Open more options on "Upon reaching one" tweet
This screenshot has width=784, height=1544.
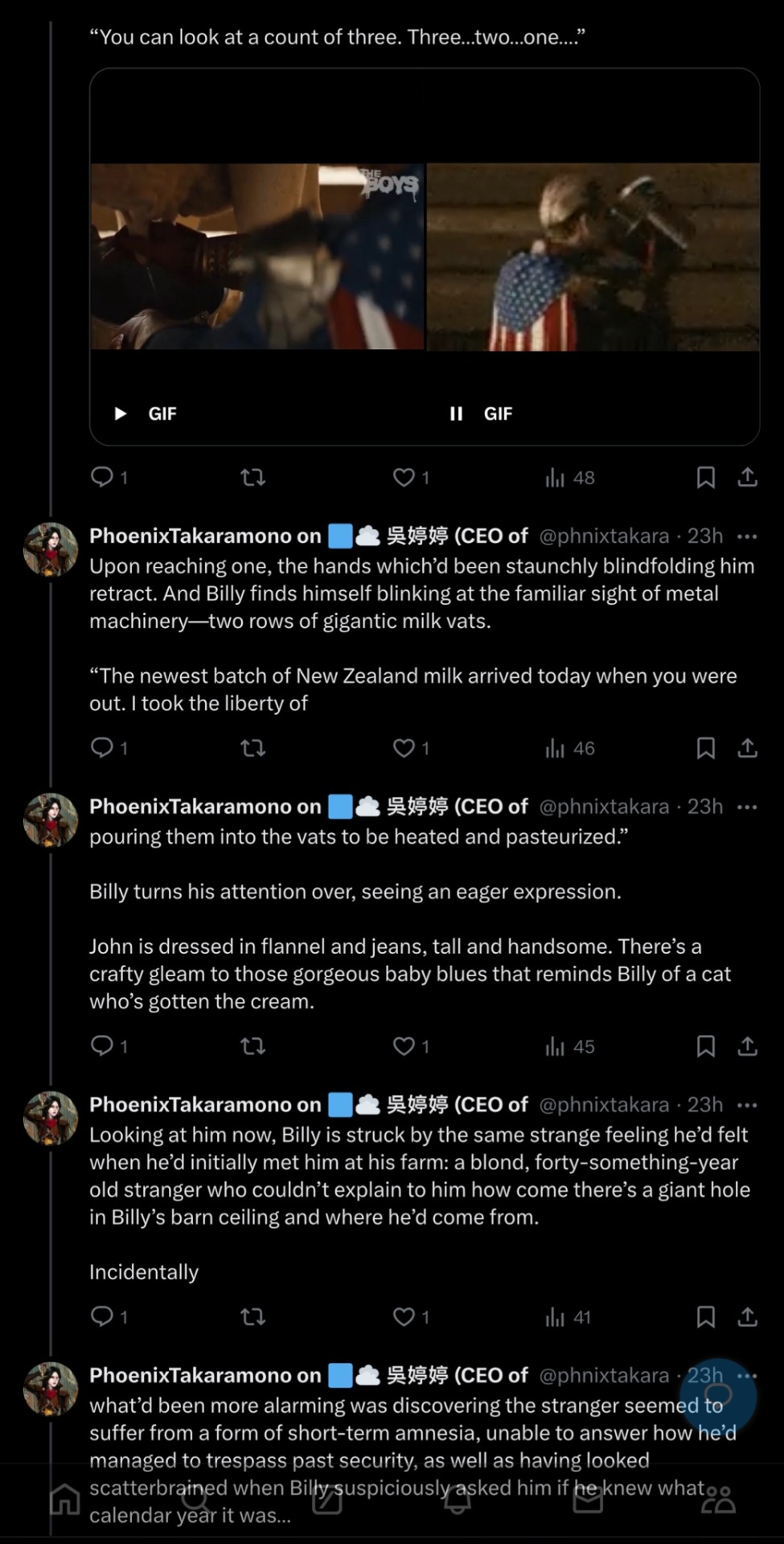pyautogui.click(x=747, y=536)
